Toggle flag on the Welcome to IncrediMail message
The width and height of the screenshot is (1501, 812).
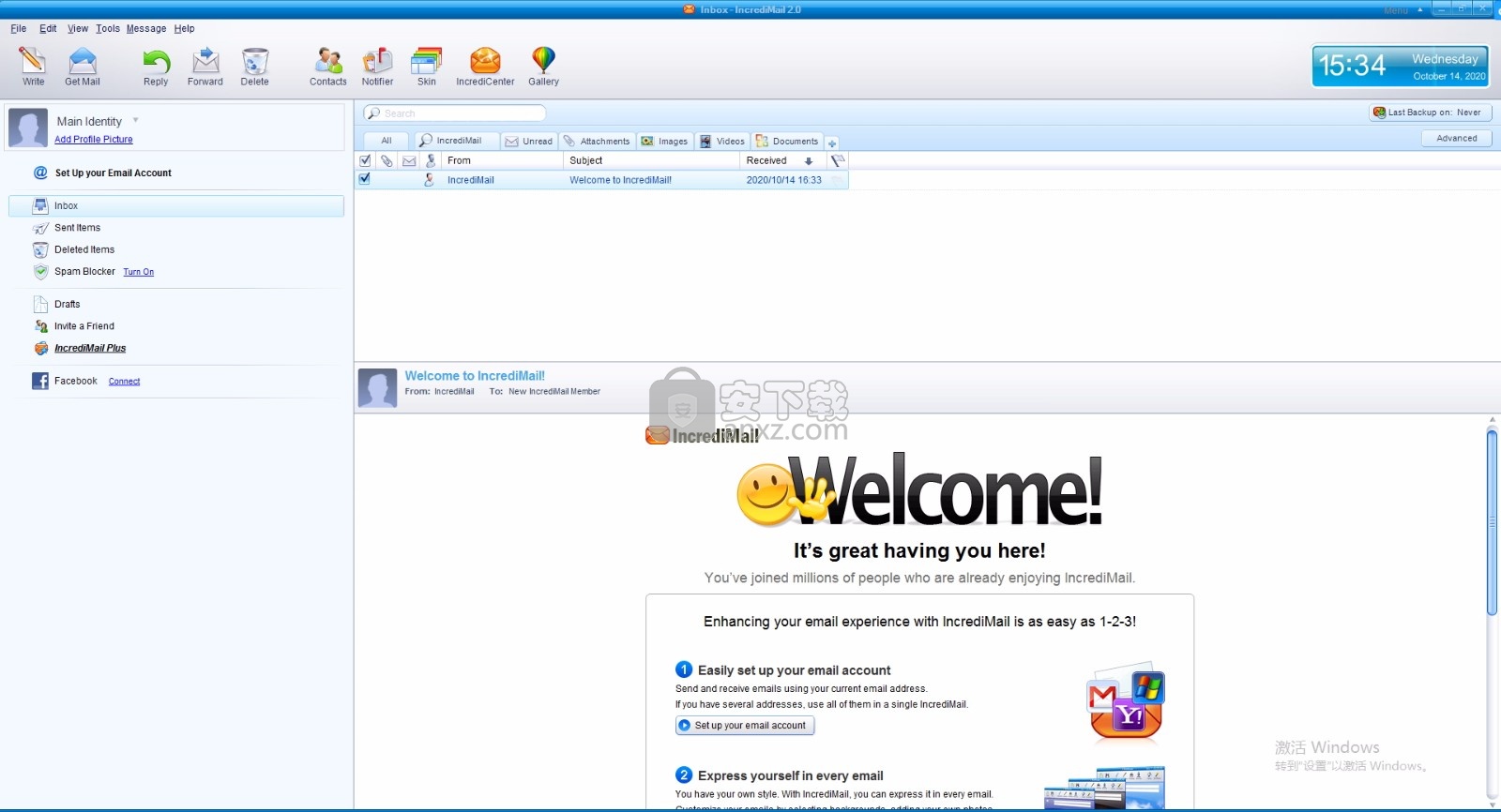click(837, 180)
